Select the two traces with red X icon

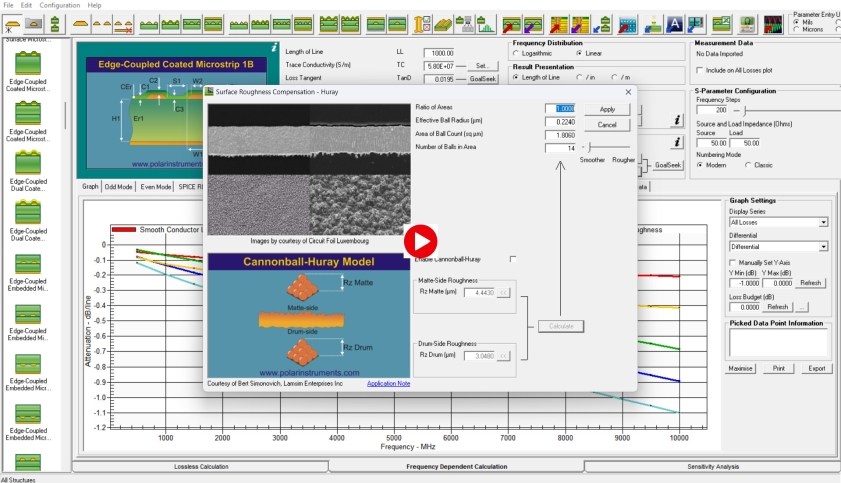(x=123, y=25)
